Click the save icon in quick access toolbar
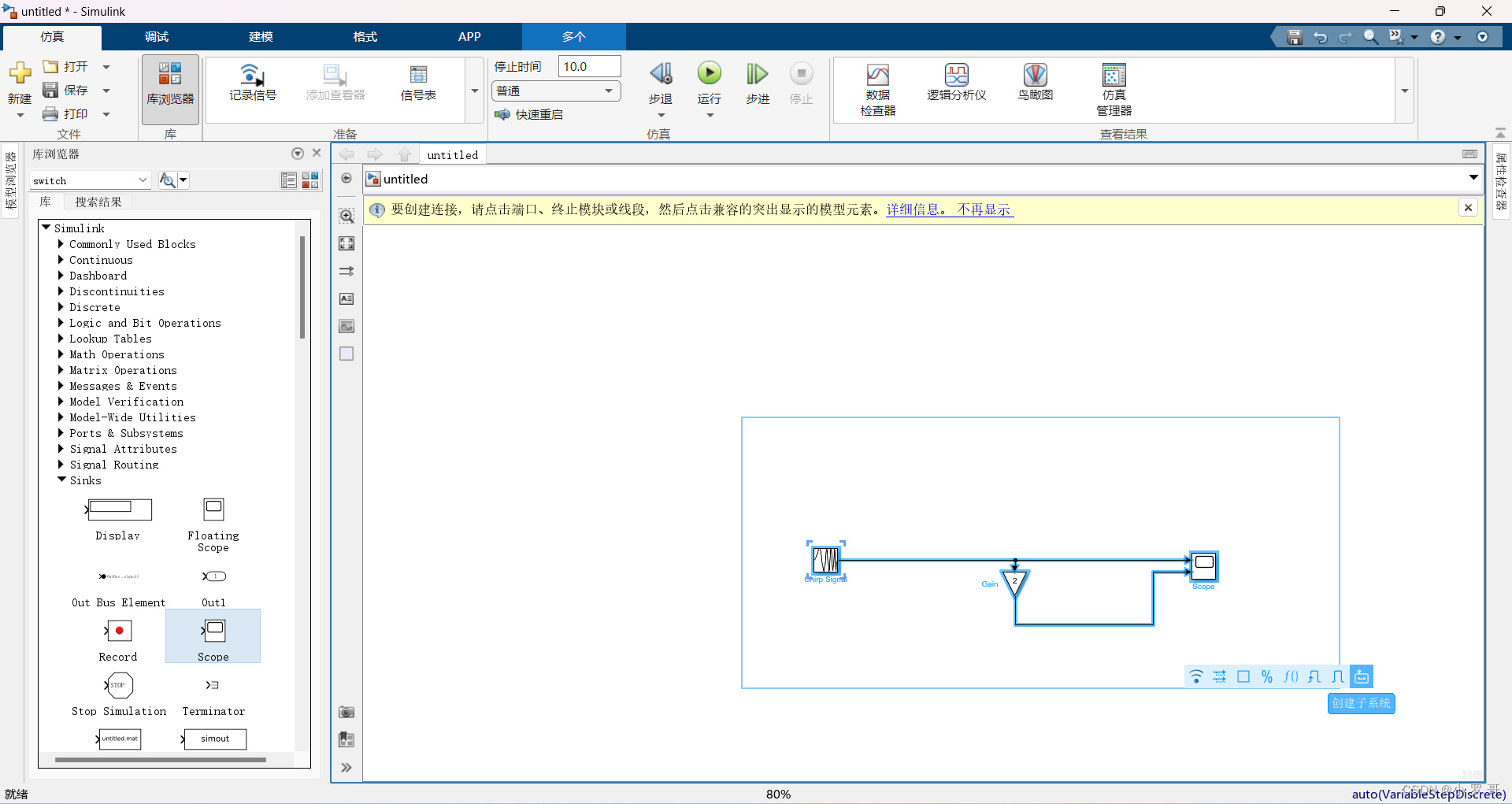Viewport: 1512px width, 804px height. coord(1295,37)
